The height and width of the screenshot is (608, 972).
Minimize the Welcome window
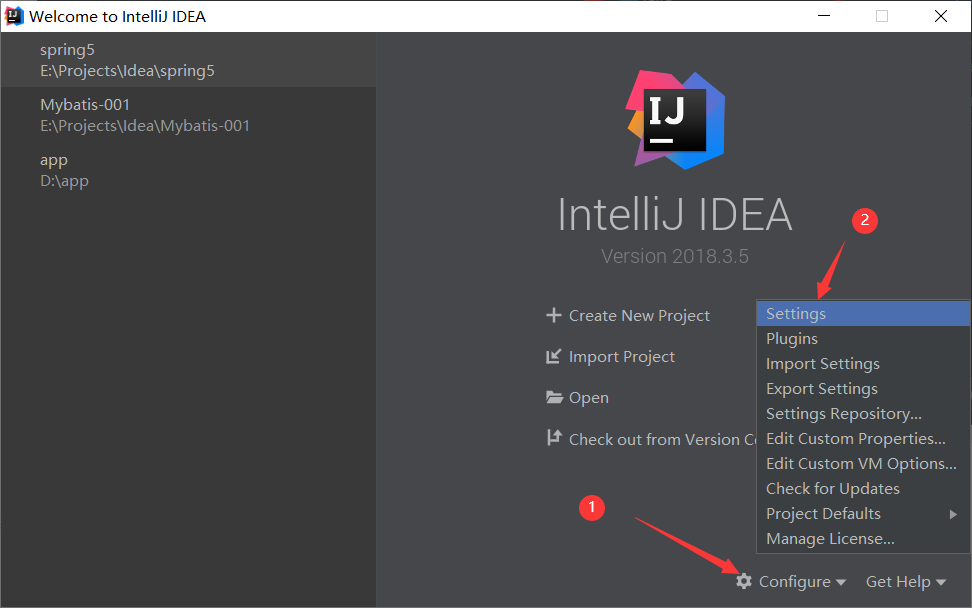point(824,16)
